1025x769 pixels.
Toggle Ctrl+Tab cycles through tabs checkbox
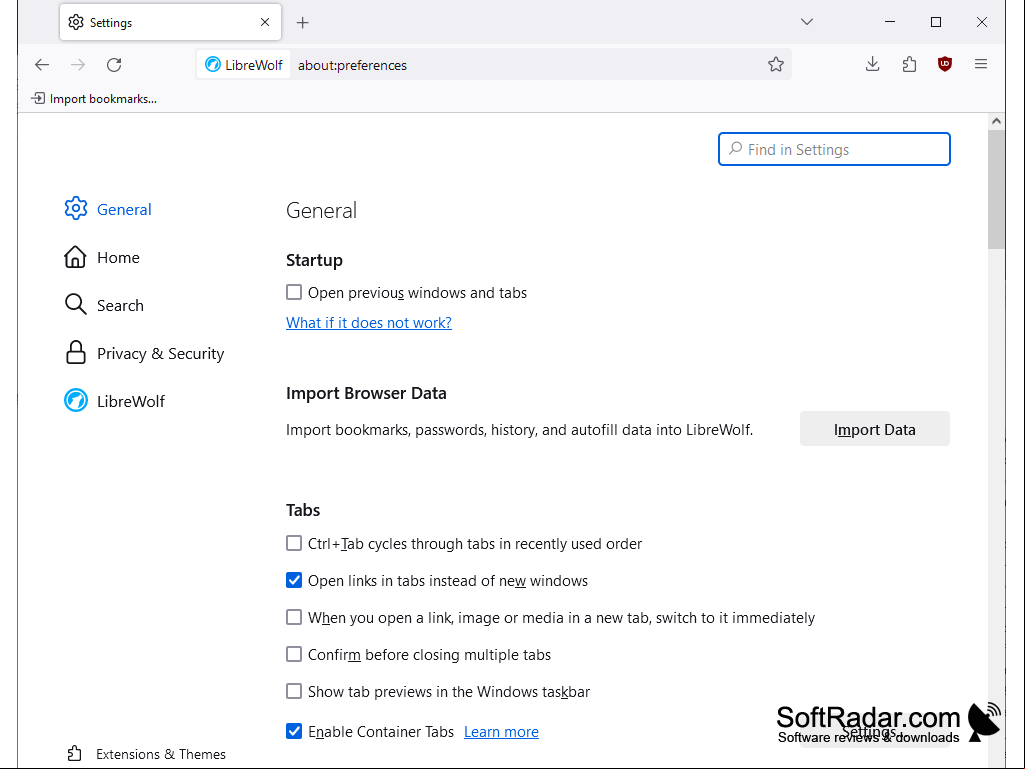click(x=294, y=543)
